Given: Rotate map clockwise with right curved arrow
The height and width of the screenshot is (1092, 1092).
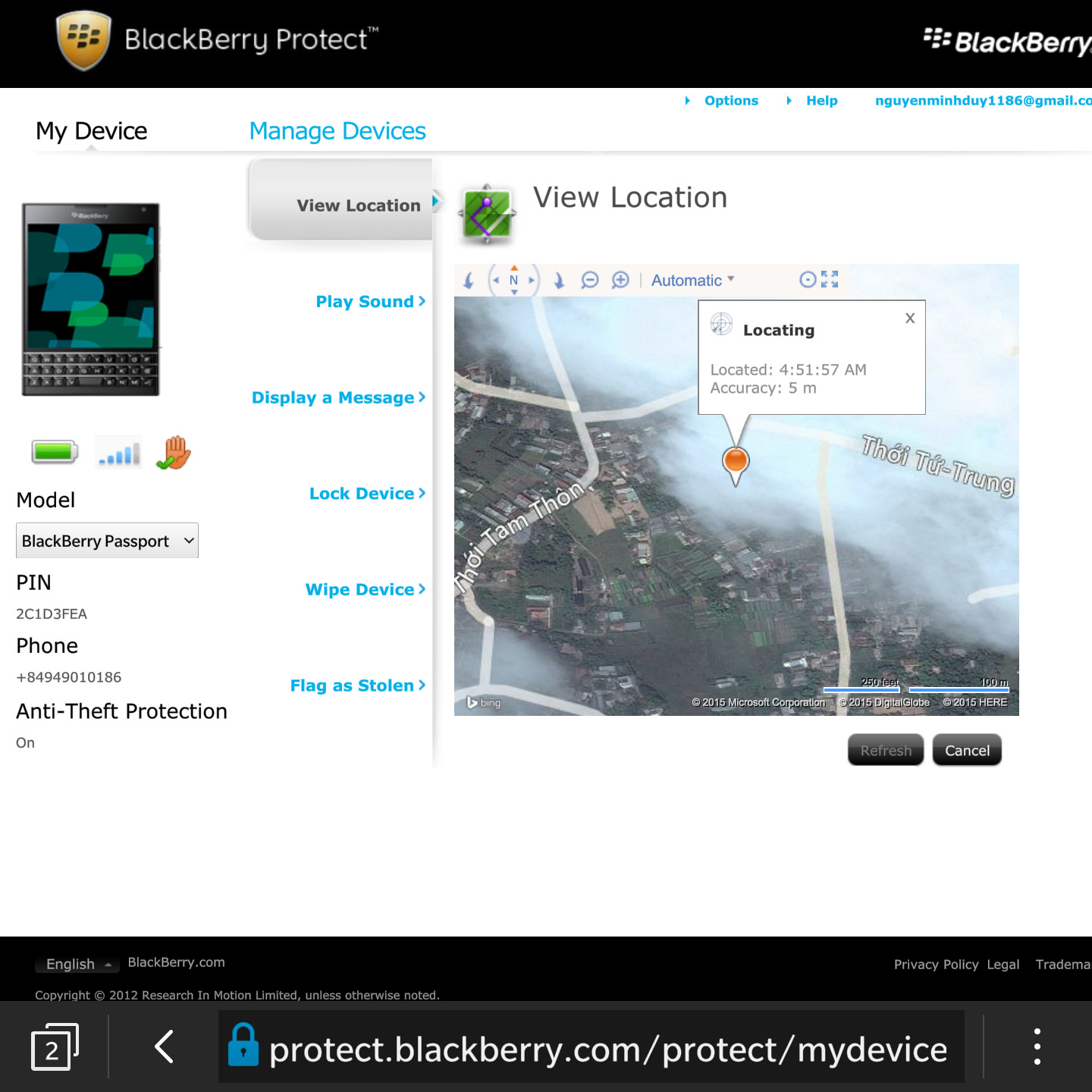Looking at the screenshot, I should (x=559, y=281).
